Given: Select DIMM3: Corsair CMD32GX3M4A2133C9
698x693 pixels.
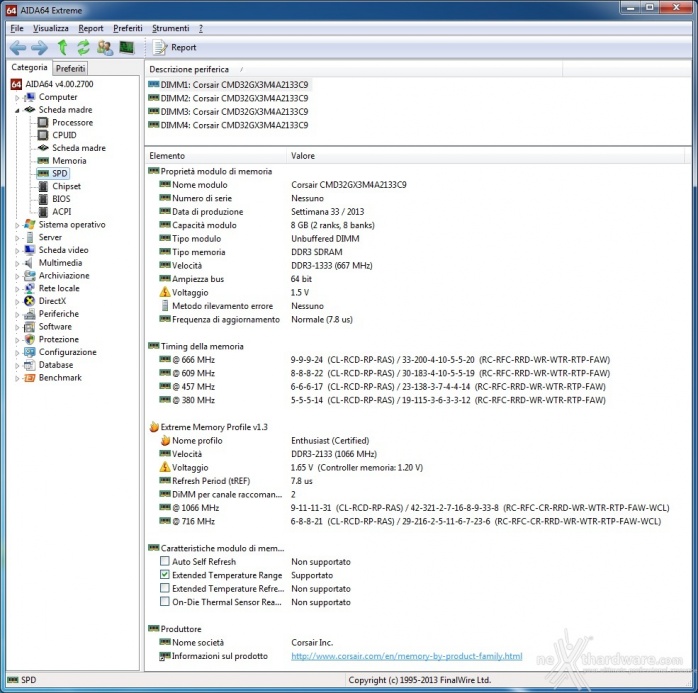Looking at the screenshot, I should pyautogui.click(x=234, y=112).
